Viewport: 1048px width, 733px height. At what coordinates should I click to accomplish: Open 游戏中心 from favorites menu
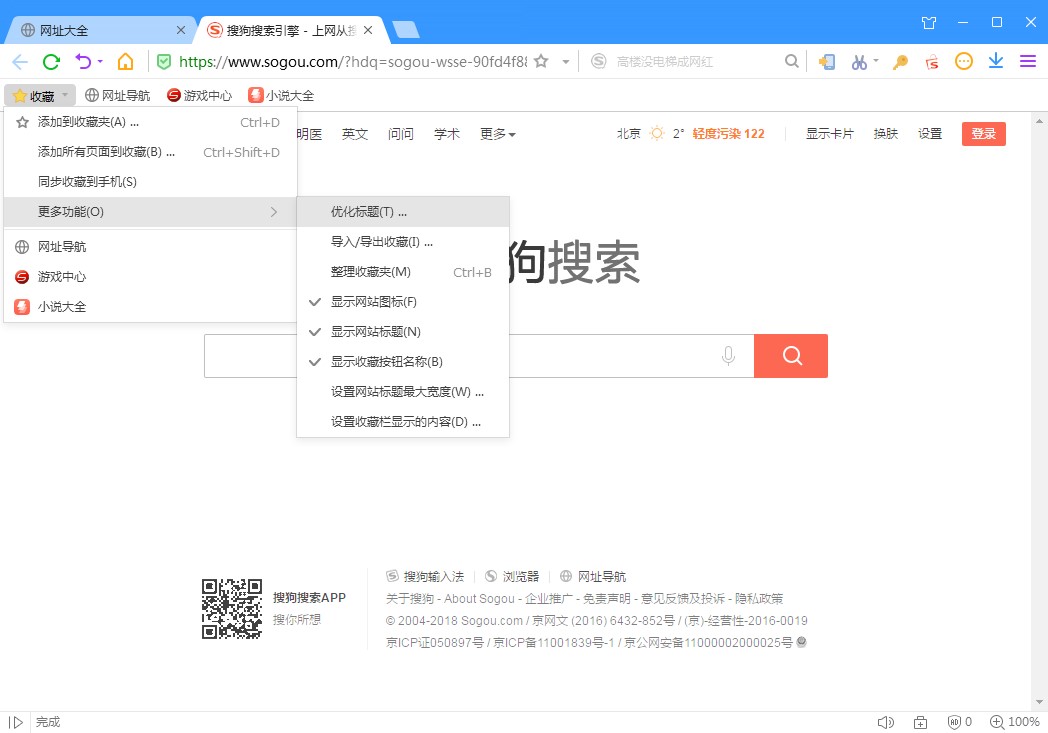click(x=150, y=277)
